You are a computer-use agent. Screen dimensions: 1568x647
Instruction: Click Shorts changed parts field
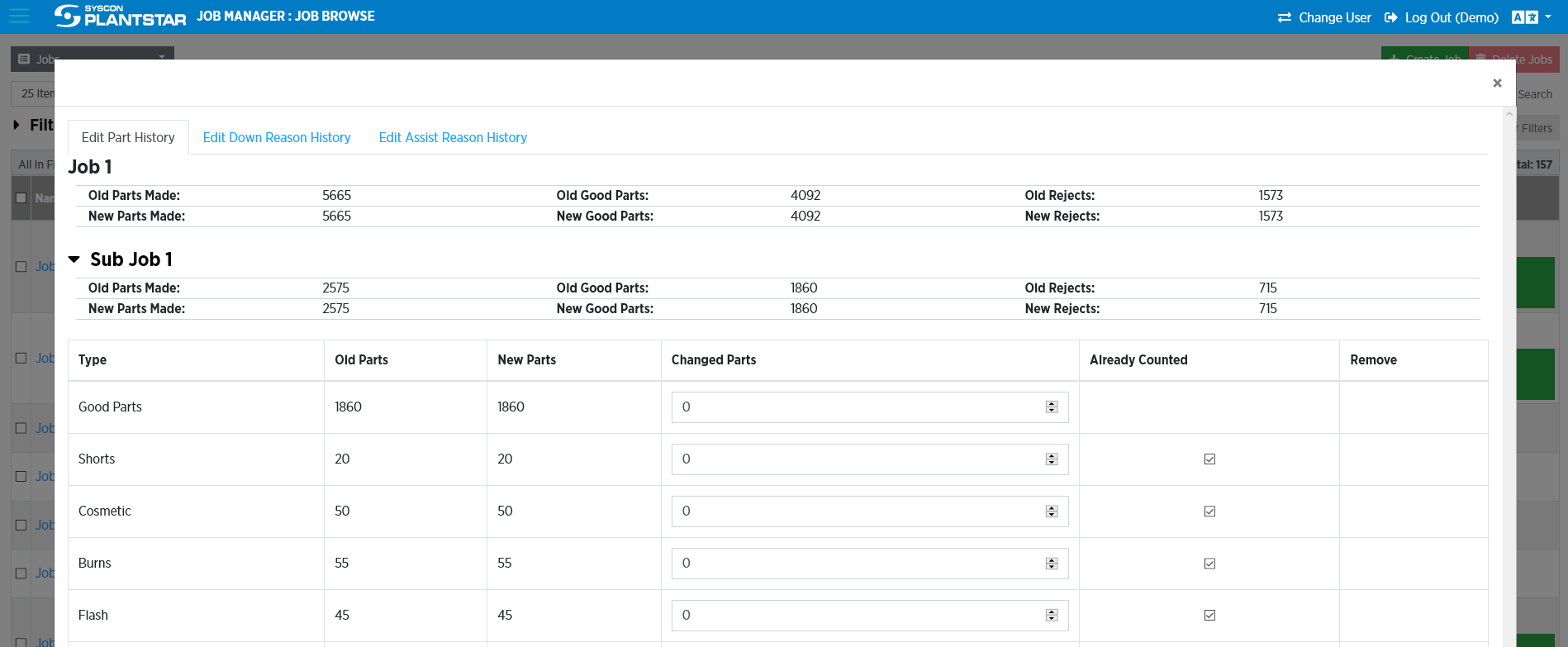tap(870, 459)
